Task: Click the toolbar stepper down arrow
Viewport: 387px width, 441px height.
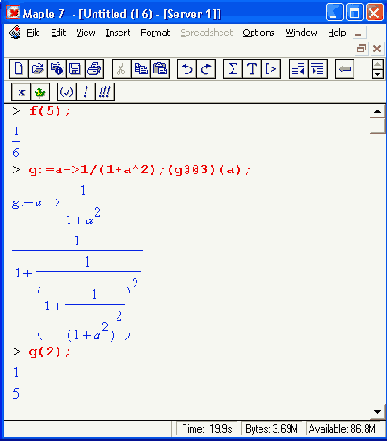Action: click(377, 74)
